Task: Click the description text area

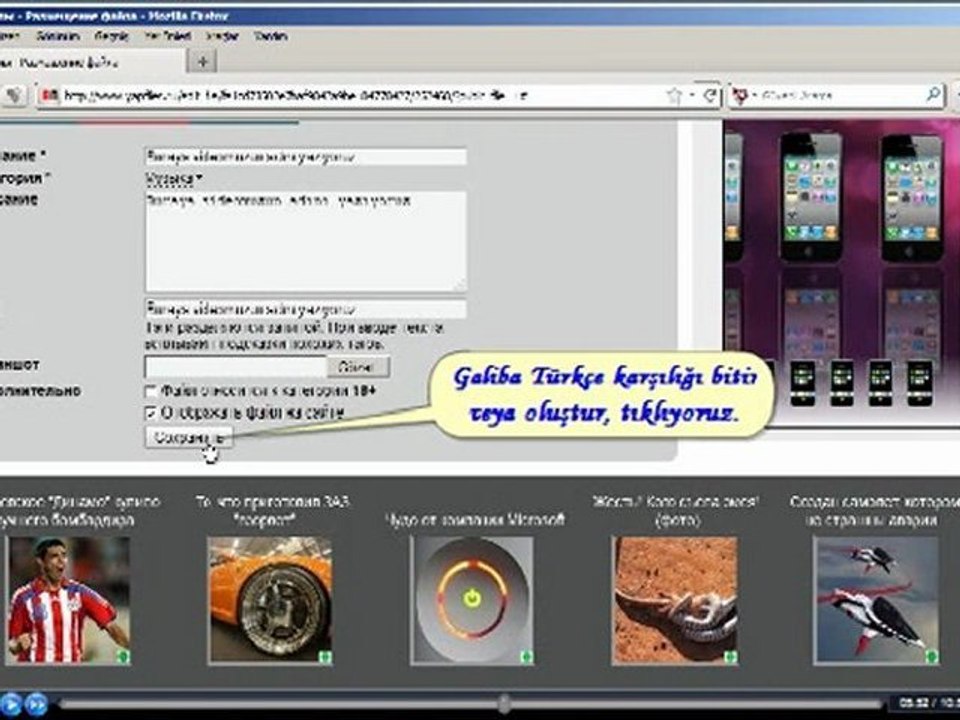Action: pyautogui.click(x=306, y=241)
